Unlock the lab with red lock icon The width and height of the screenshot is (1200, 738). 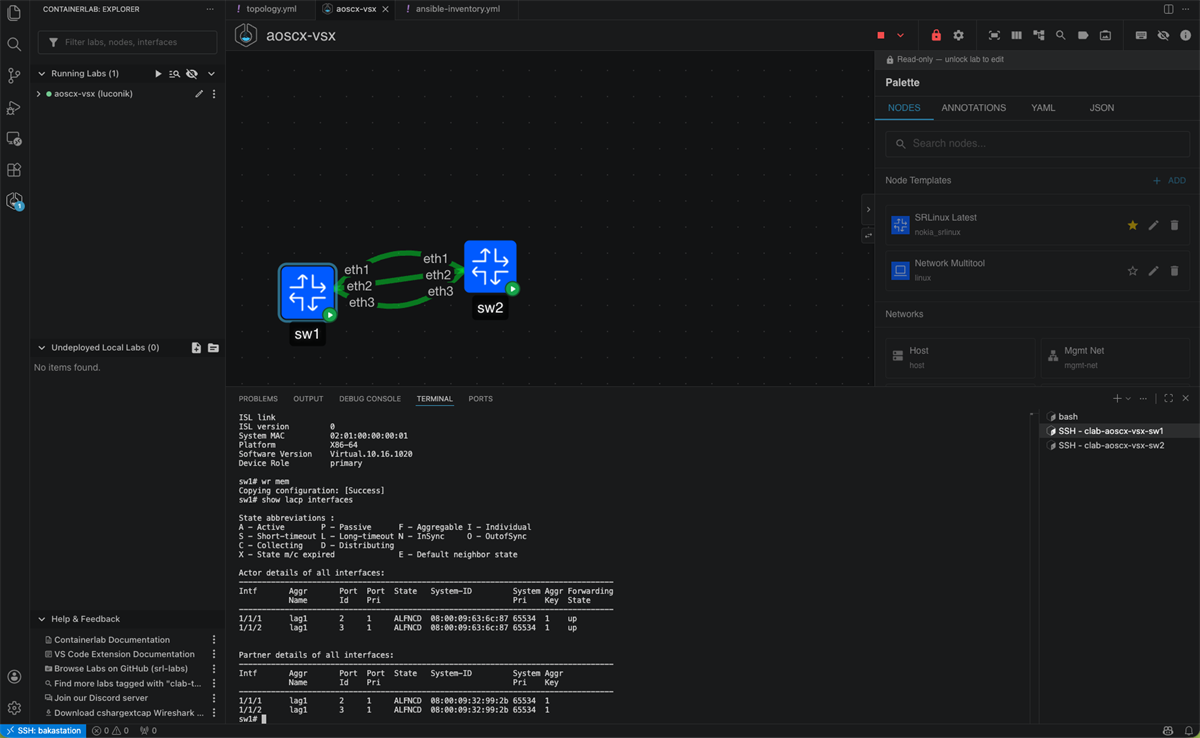coord(936,36)
